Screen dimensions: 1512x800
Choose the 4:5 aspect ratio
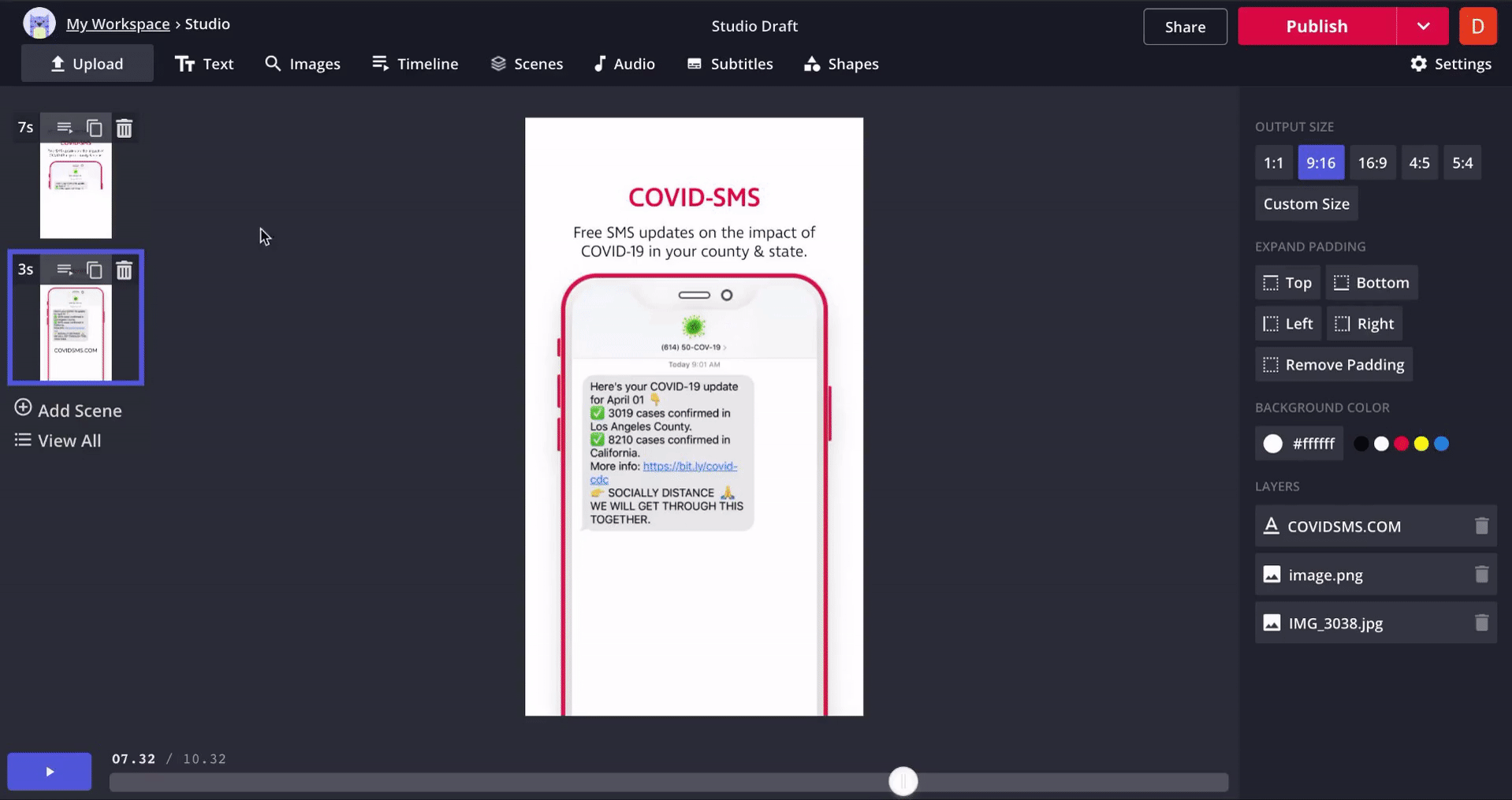coord(1419,163)
